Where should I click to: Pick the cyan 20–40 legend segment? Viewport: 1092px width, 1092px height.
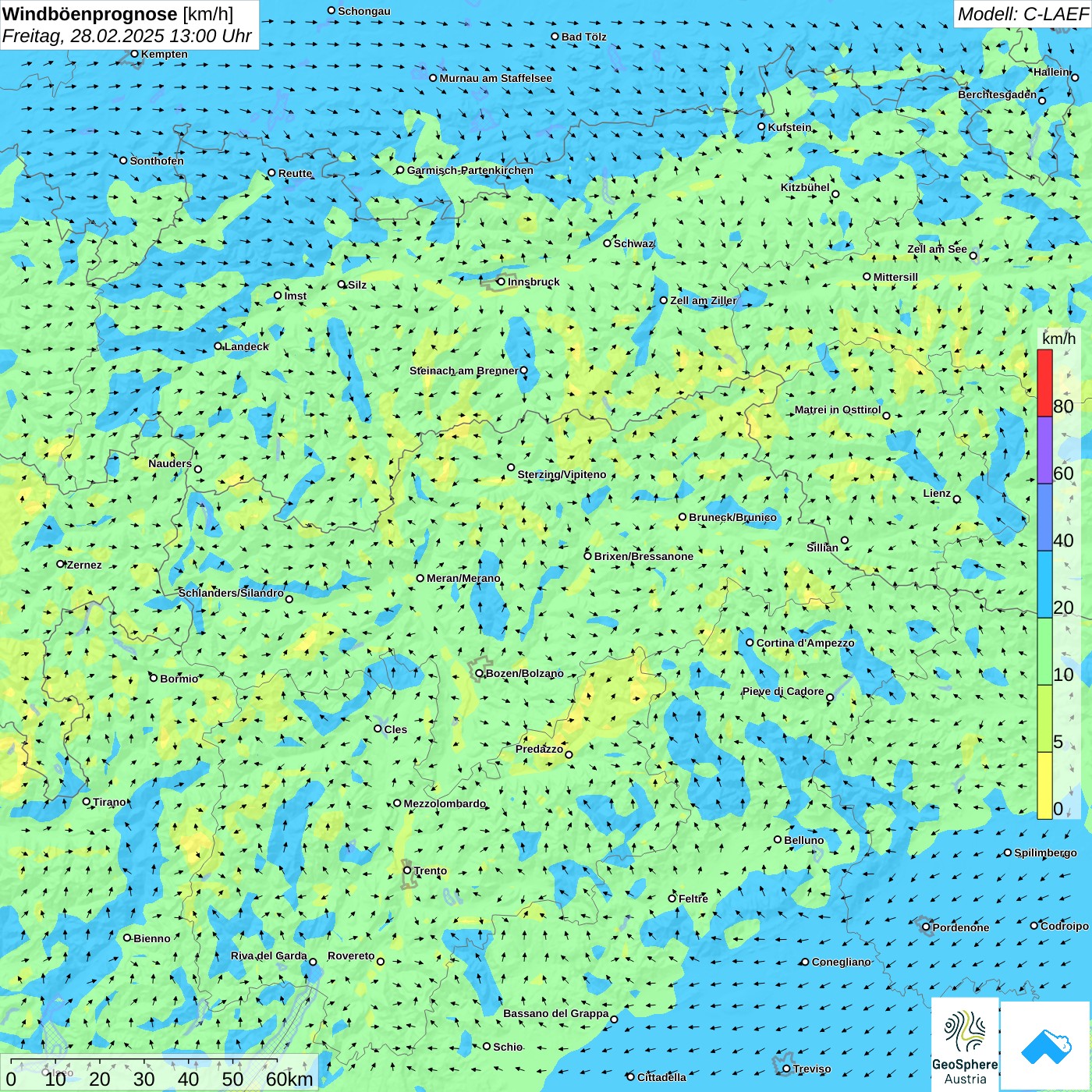[1044, 584]
